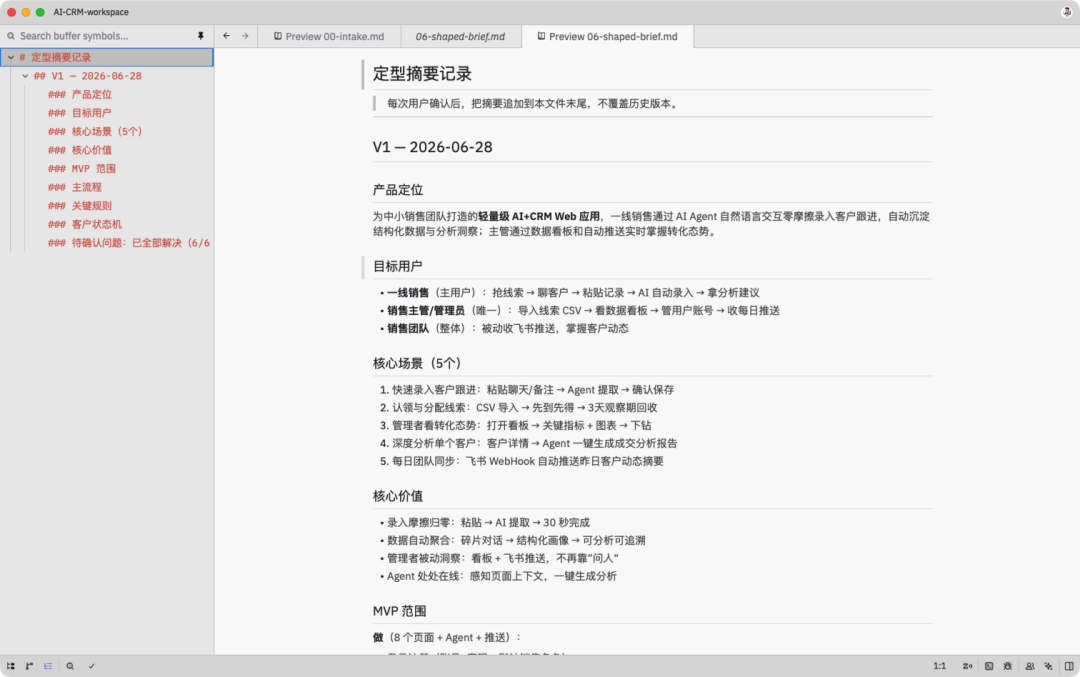Click the 核心价值 heading in preview

tap(398, 497)
